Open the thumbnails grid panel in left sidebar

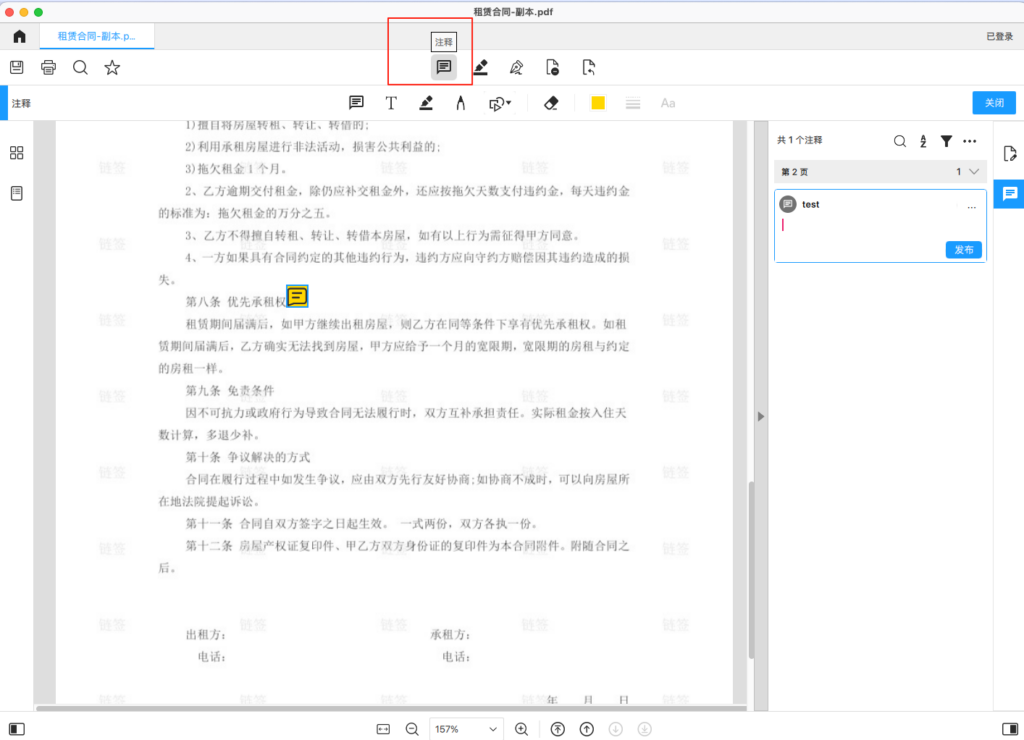click(17, 153)
